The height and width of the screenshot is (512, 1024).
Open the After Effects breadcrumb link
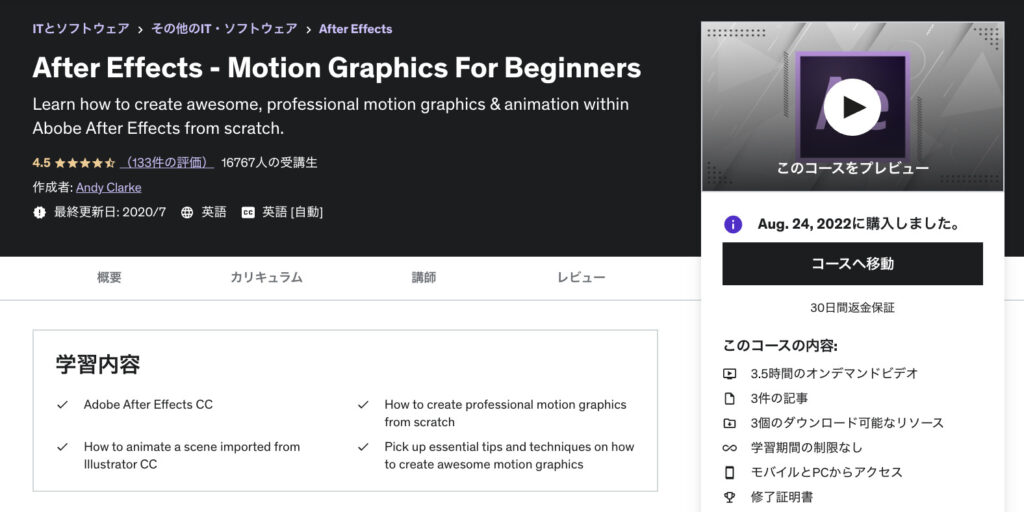[x=355, y=29]
